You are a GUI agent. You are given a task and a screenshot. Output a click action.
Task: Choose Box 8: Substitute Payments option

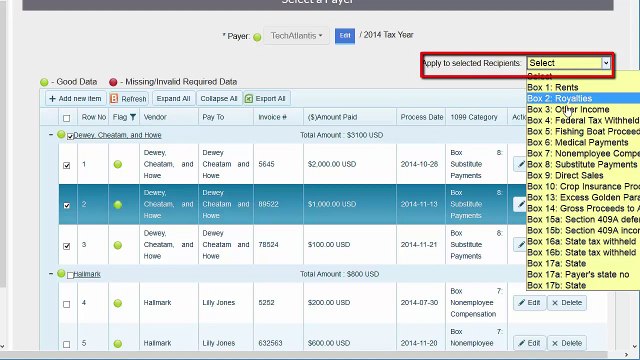click(583, 164)
